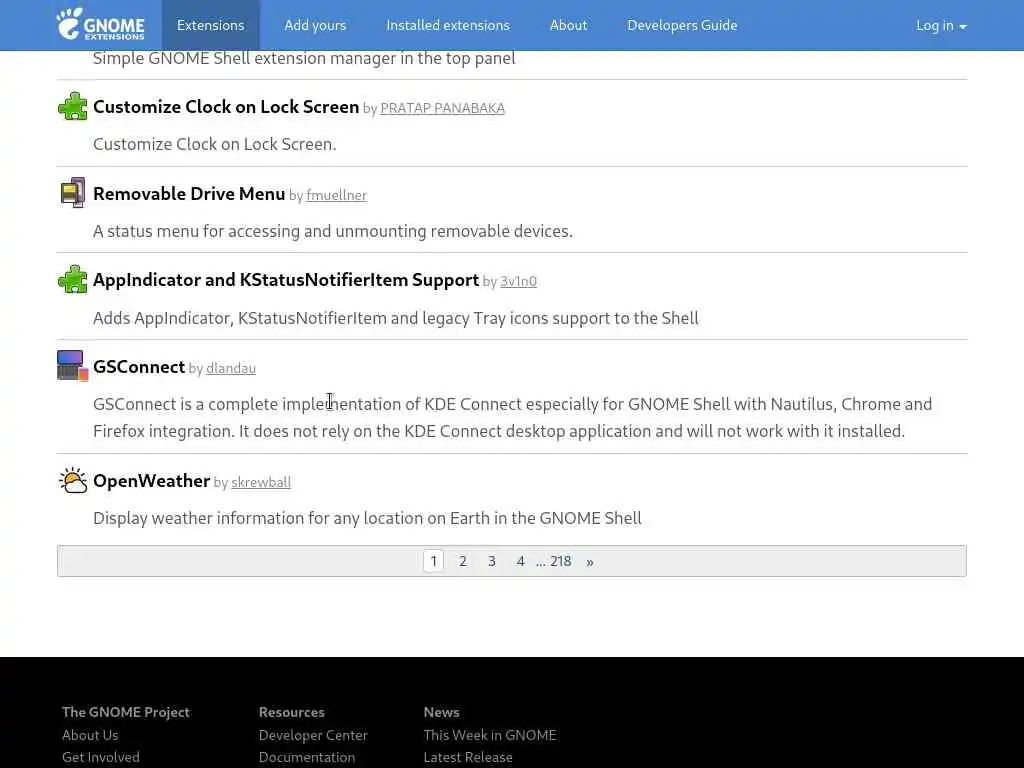
Task: Jump to last page 218
Action: point(560,561)
